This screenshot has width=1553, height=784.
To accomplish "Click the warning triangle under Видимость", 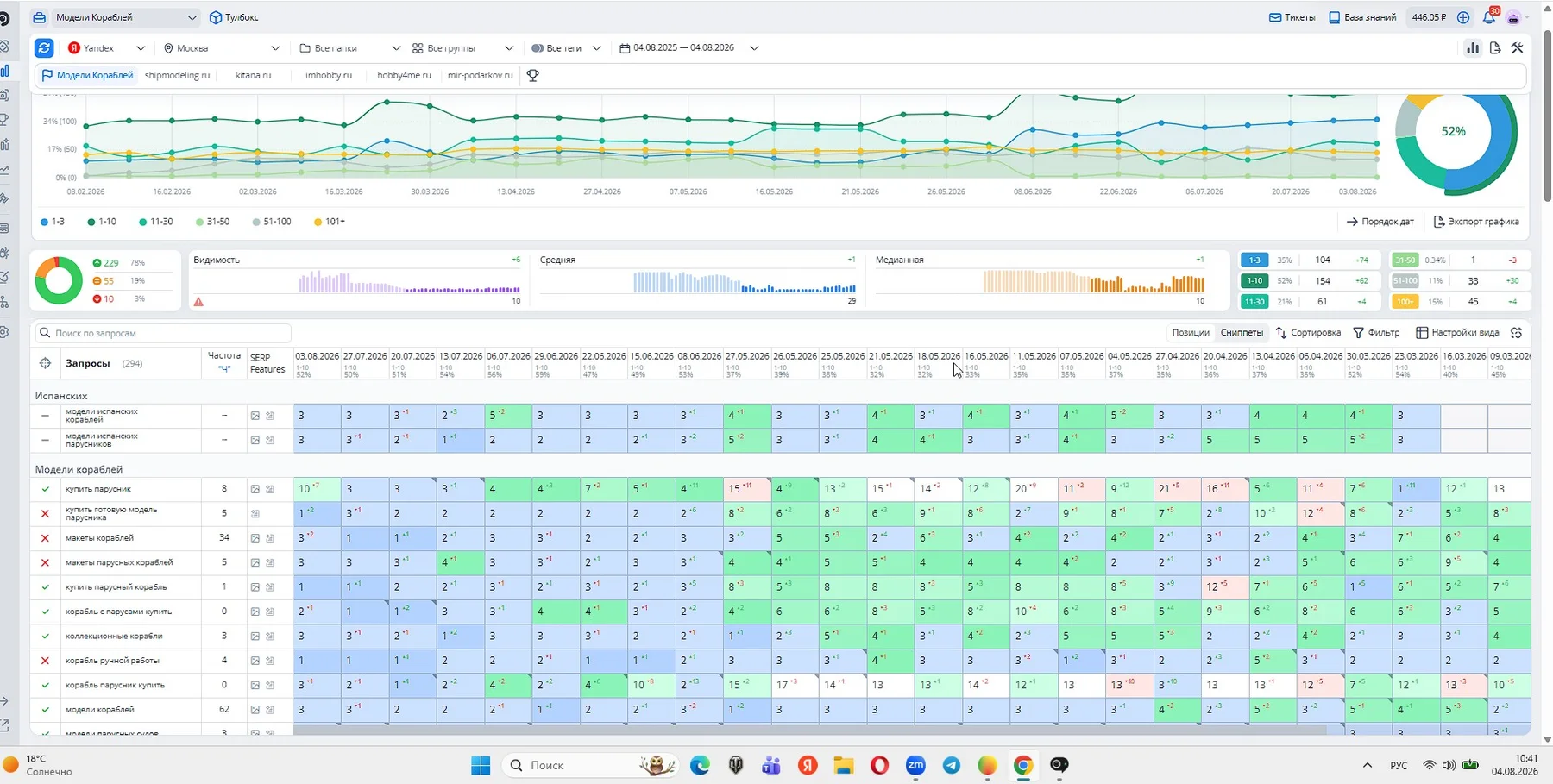I will click(198, 302).
